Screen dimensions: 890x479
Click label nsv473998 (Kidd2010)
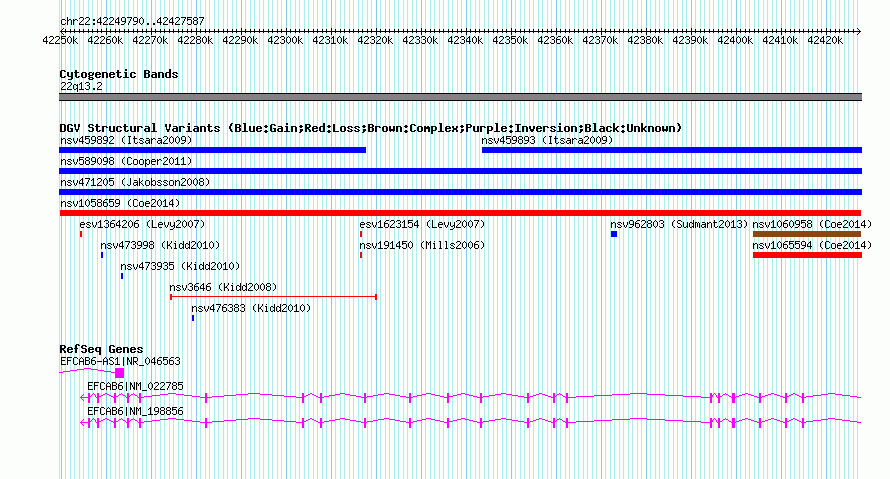(160, 245)
